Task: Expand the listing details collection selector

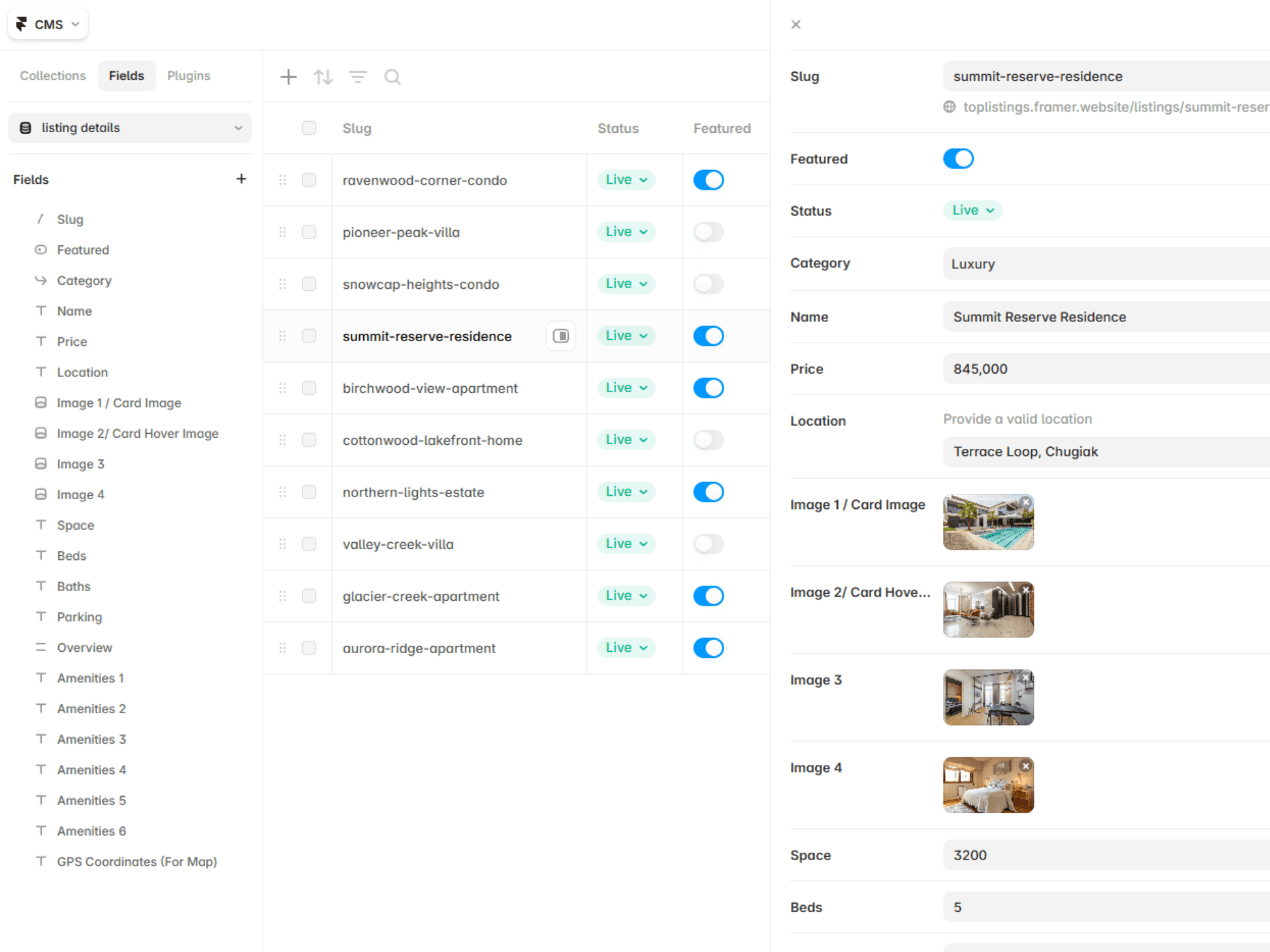Action: [x=130, y=128]
